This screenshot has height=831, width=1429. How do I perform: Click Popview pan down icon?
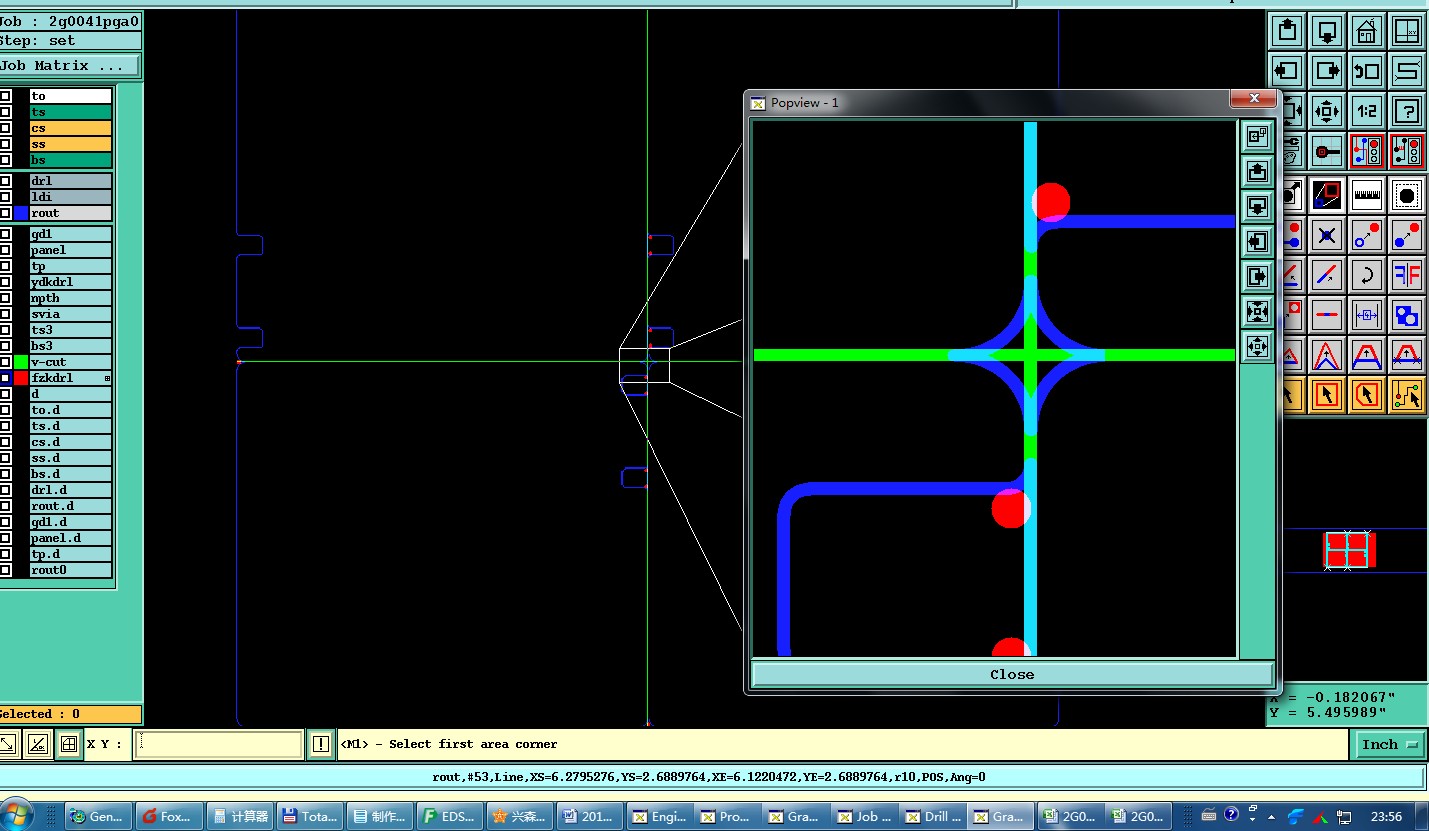click(1257, 206)
